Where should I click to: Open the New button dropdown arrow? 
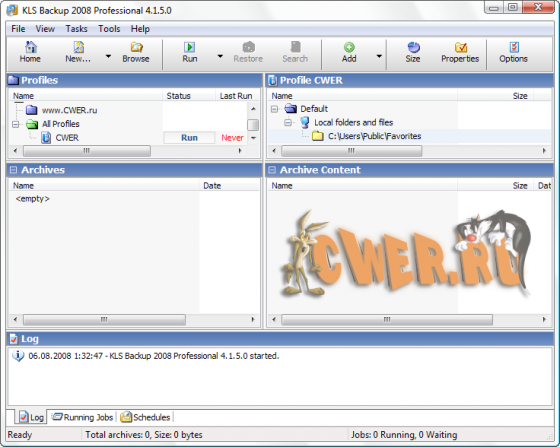point(108,56)
